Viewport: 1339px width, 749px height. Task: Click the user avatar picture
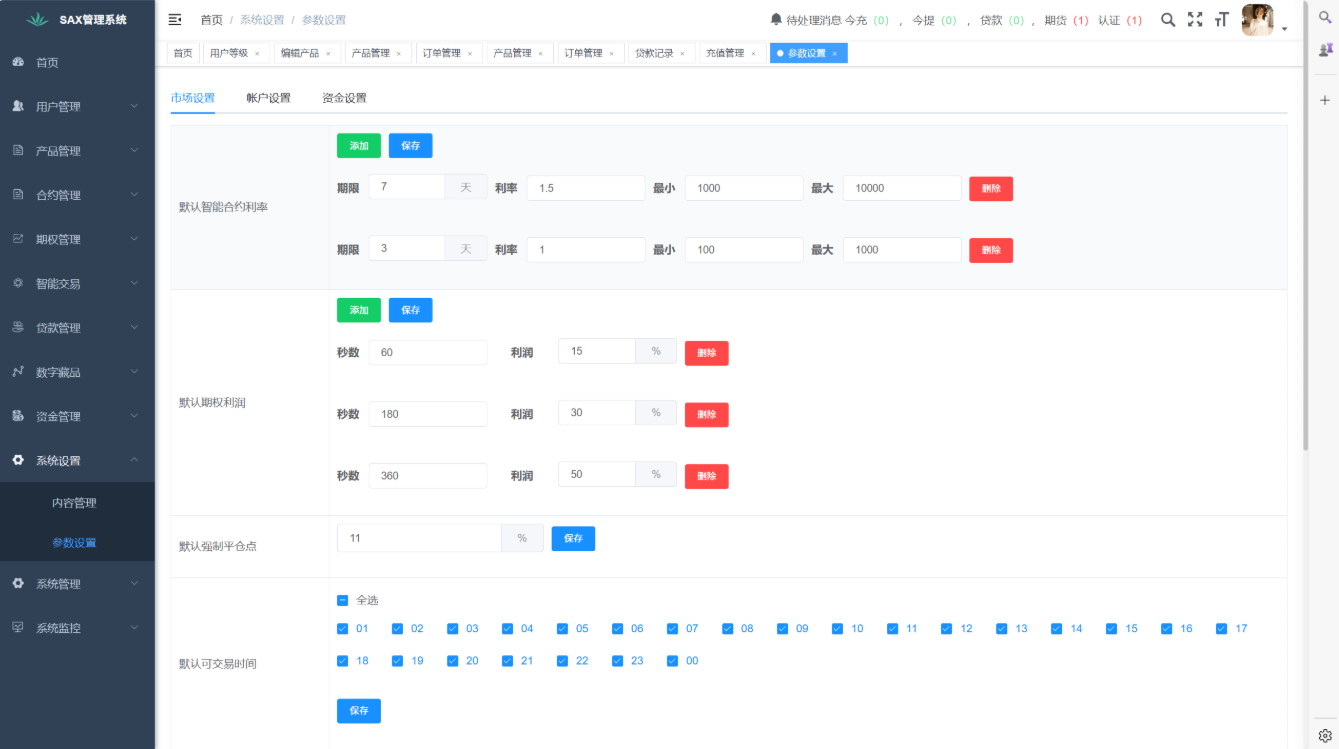[x=1257, y=20]
